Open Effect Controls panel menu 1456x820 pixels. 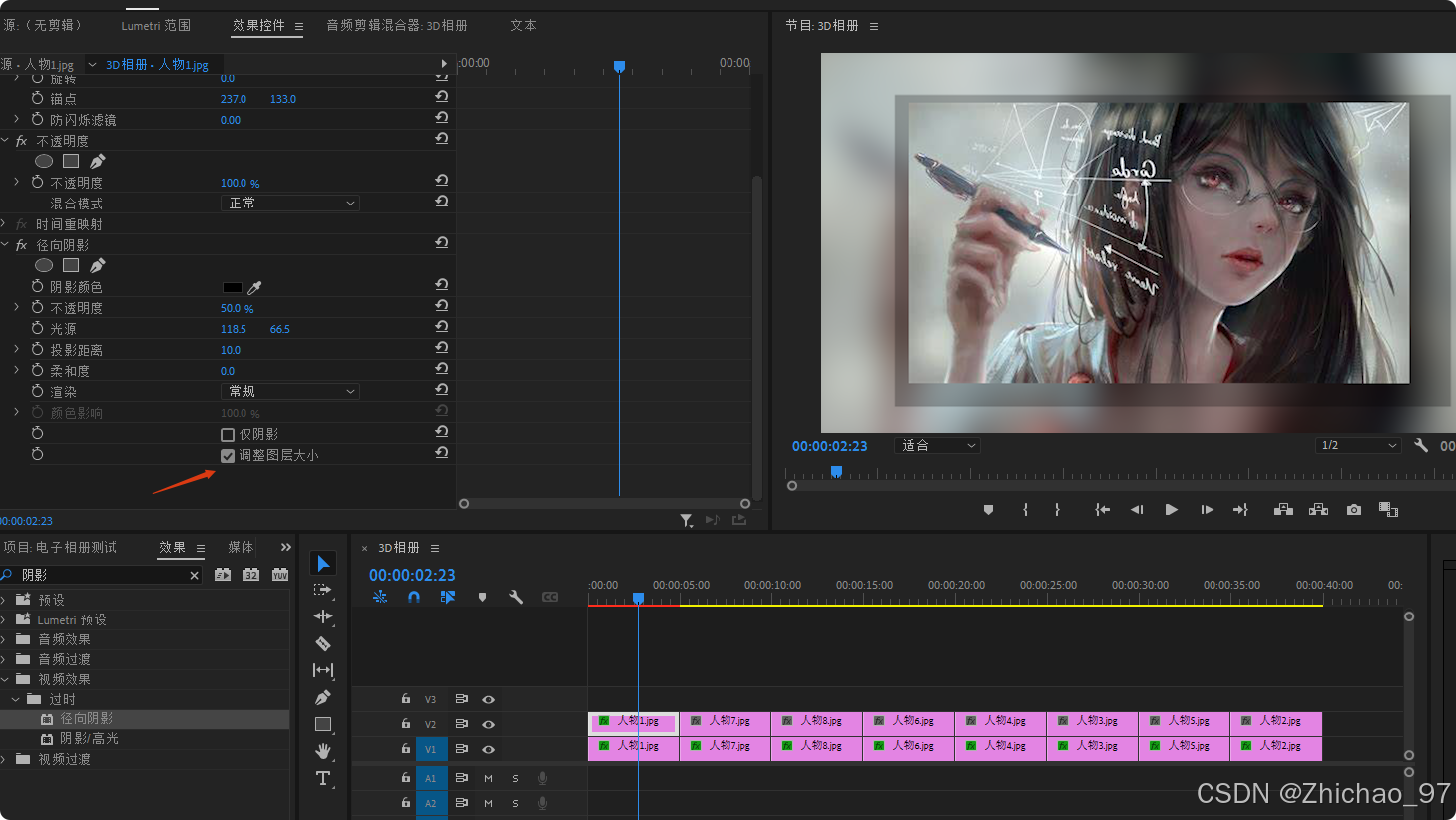click(298, 26)
